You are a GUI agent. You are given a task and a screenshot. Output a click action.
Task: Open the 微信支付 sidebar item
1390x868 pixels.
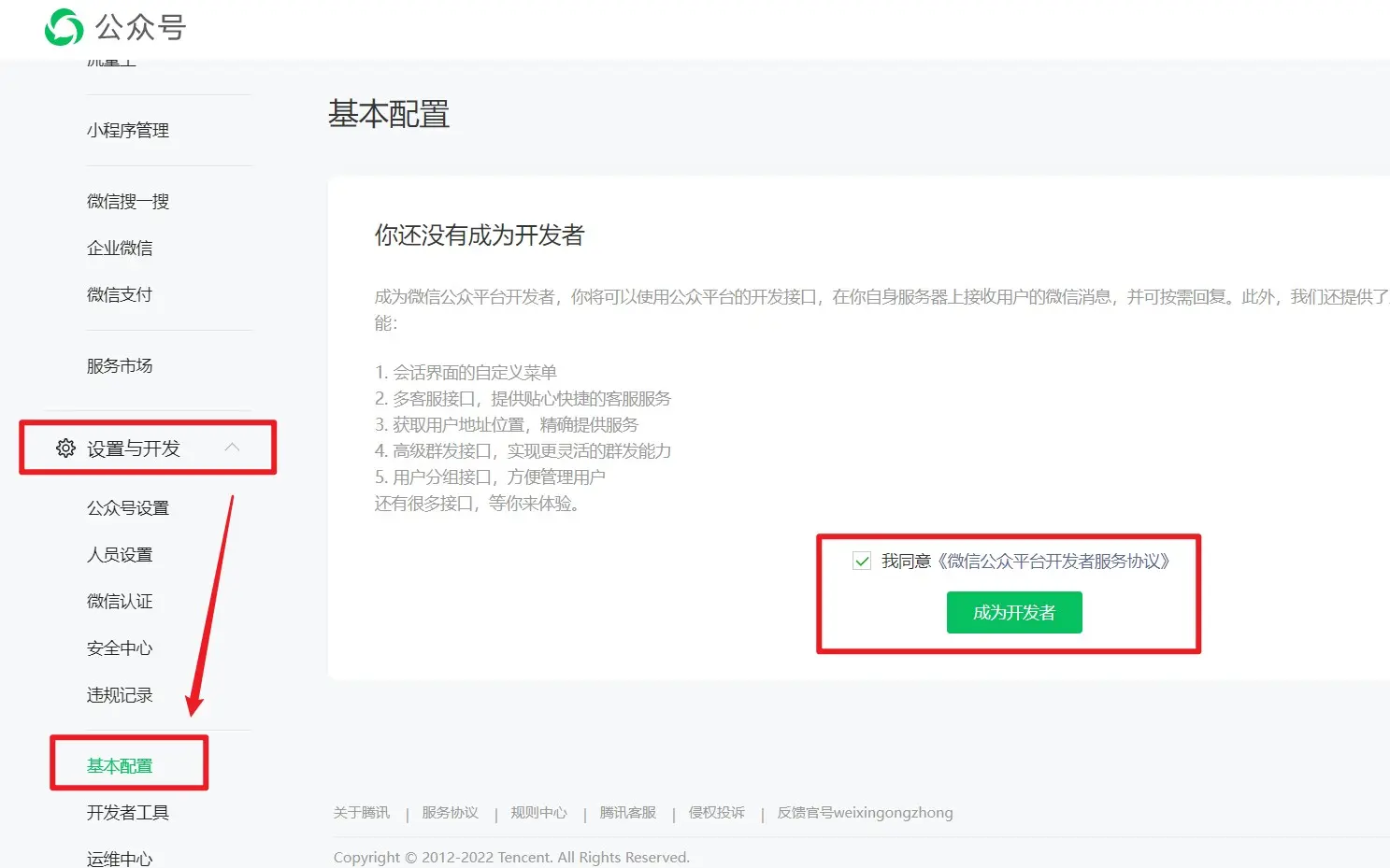120,295
